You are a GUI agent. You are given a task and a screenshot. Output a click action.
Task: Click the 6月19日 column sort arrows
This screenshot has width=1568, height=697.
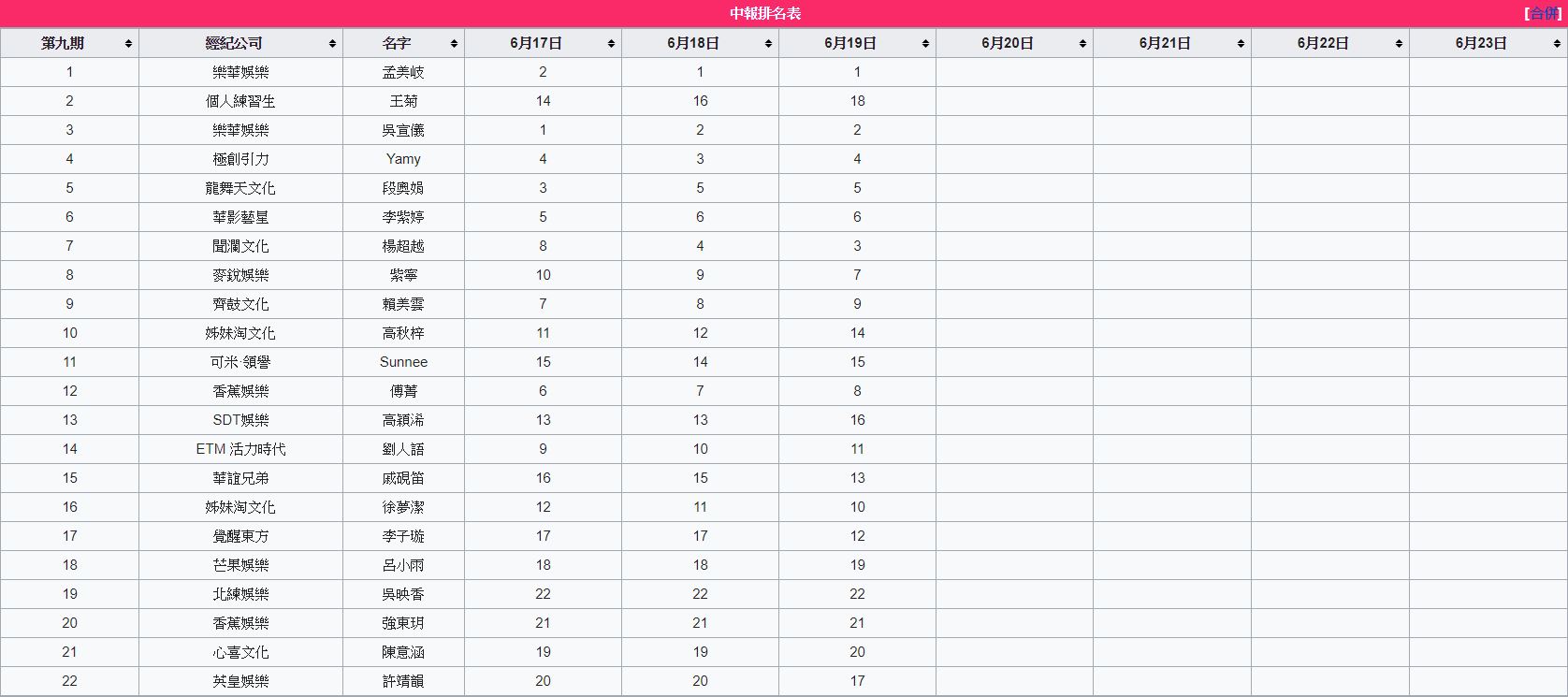925,44
